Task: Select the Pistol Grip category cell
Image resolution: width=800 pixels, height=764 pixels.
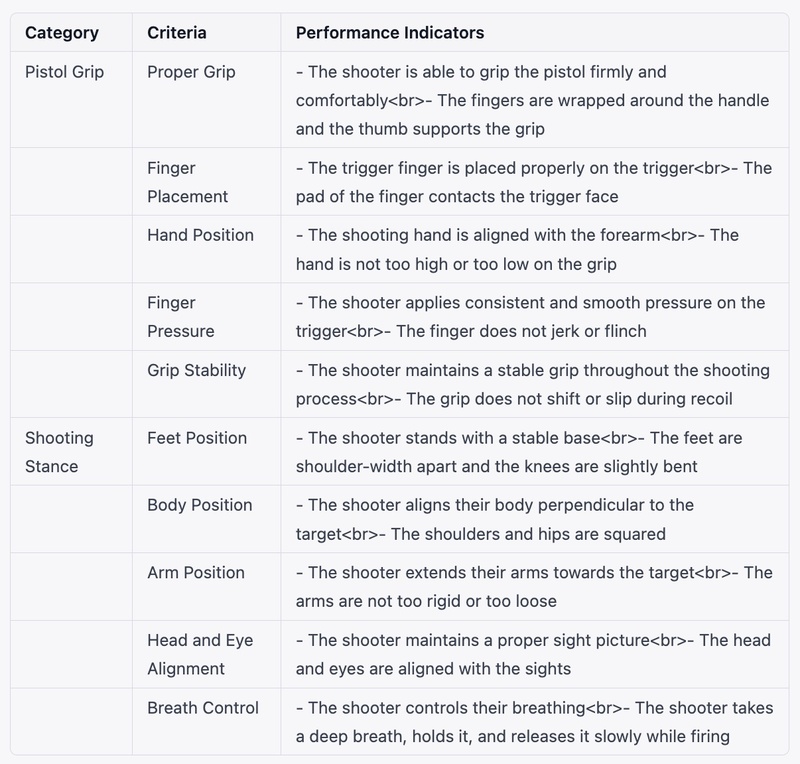Action: [x=64, y=72]
